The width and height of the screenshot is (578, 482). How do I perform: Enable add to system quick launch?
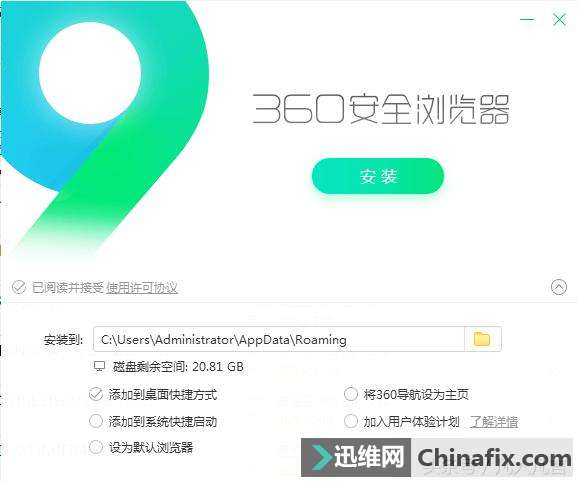pos(96,421)
